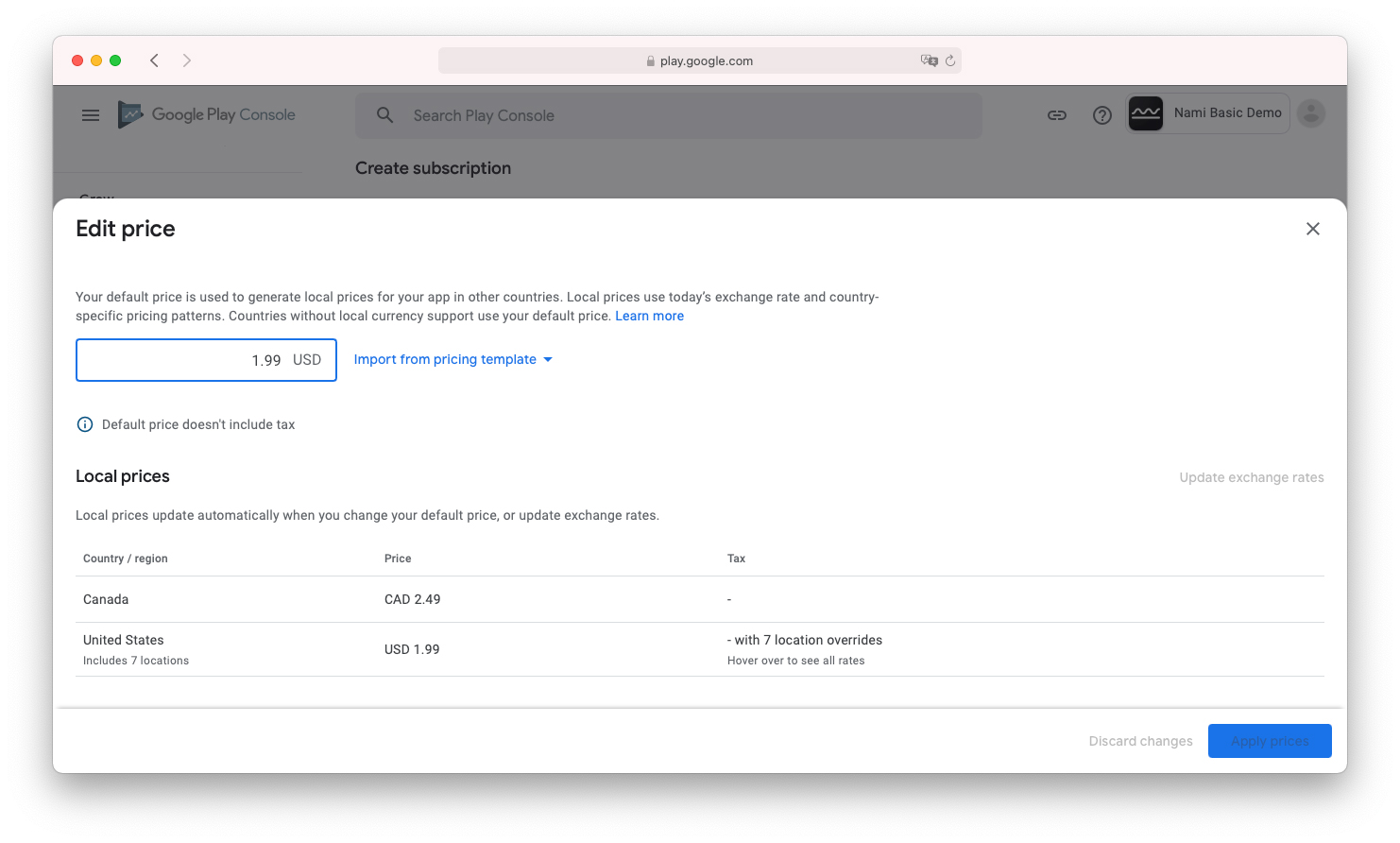Click the Price column header
The width and height of the screenshot is (1400, 843).
398,559
